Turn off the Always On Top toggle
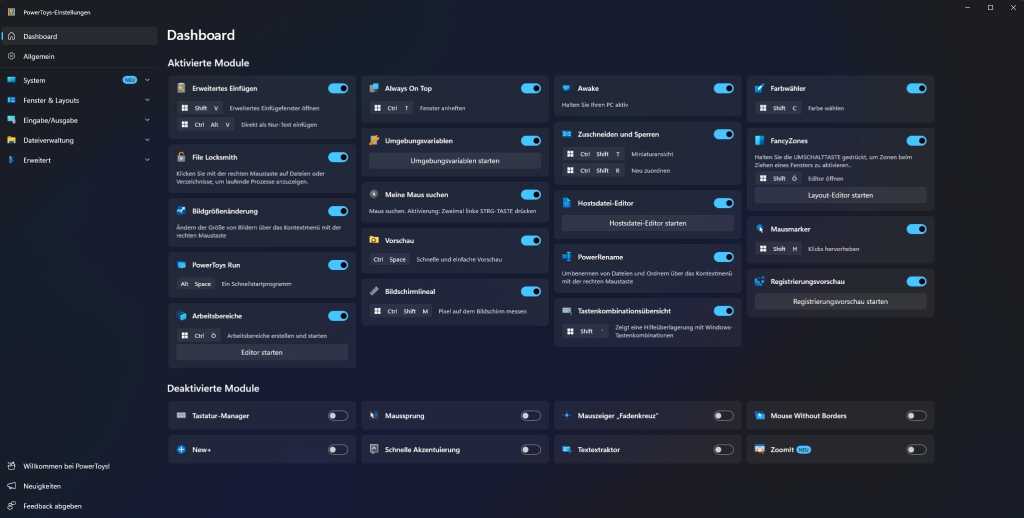1024x518 pixels. click(530, 88)
